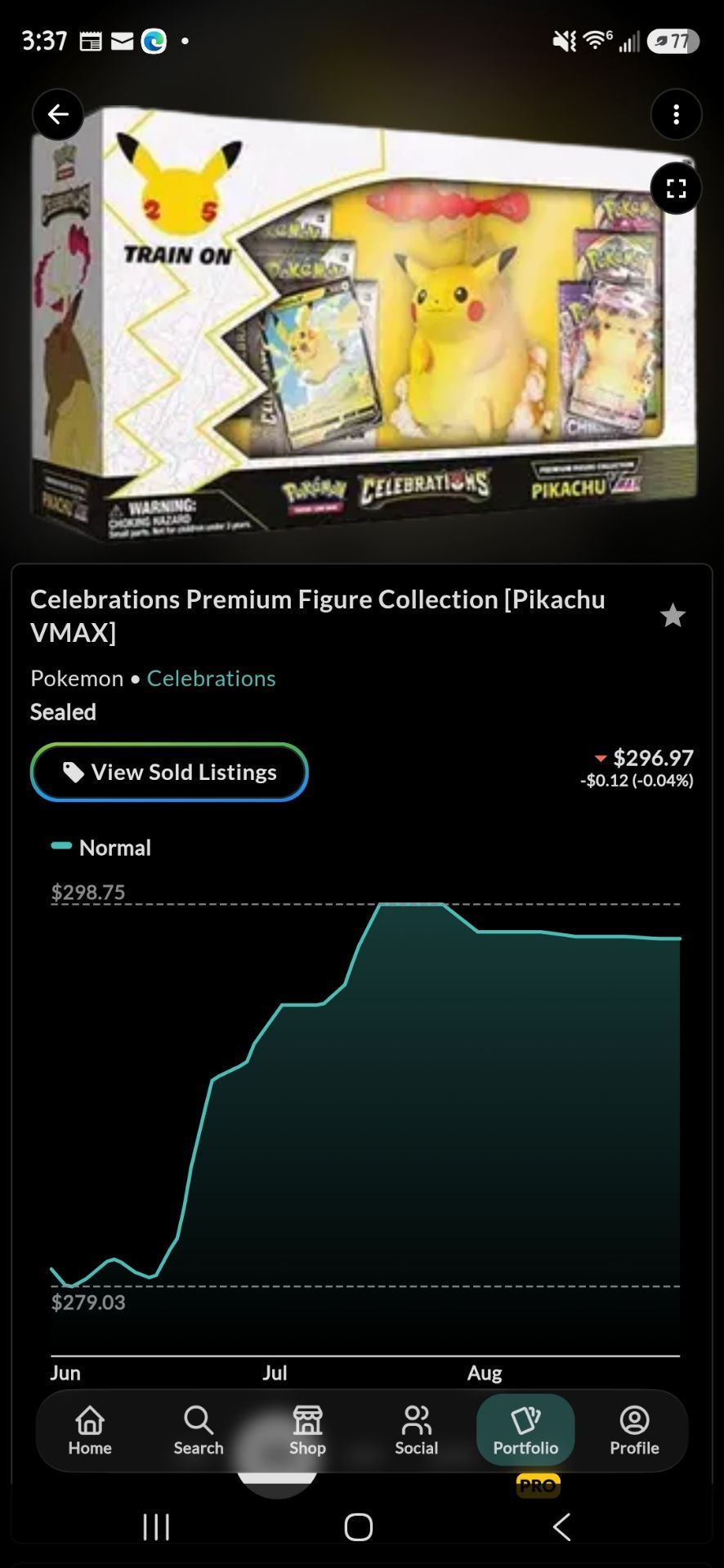Image resolution: width=724 pixels, height=1568 pixels.
Task: Tap the Jul label on chart axis
Action: click(275, 1373)
